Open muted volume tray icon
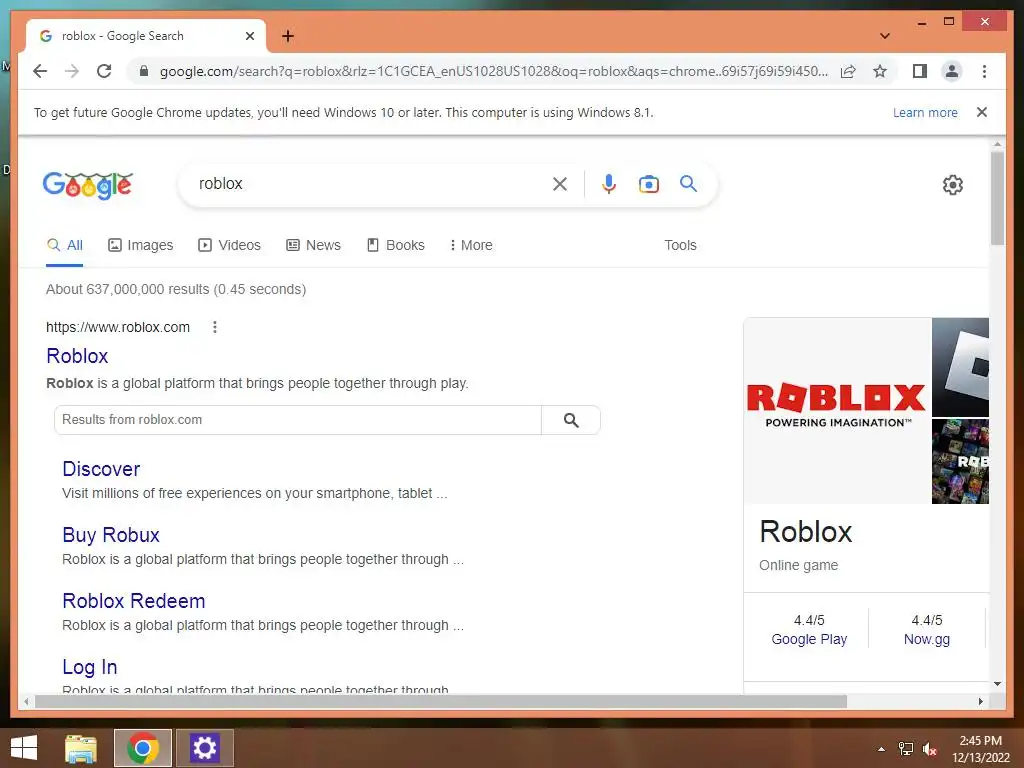Viewport: 1024px width, 768px height. (930, 749)
